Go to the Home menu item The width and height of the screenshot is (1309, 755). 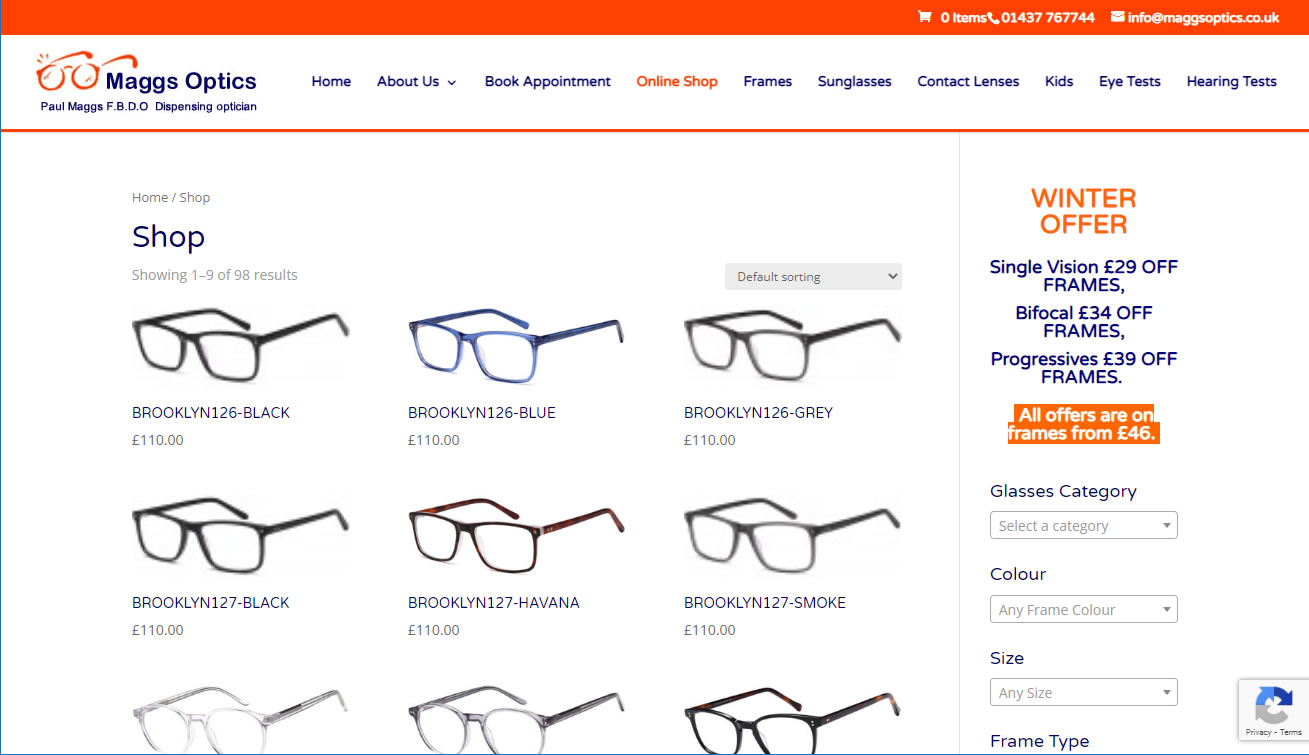click(x=331, y=81)
